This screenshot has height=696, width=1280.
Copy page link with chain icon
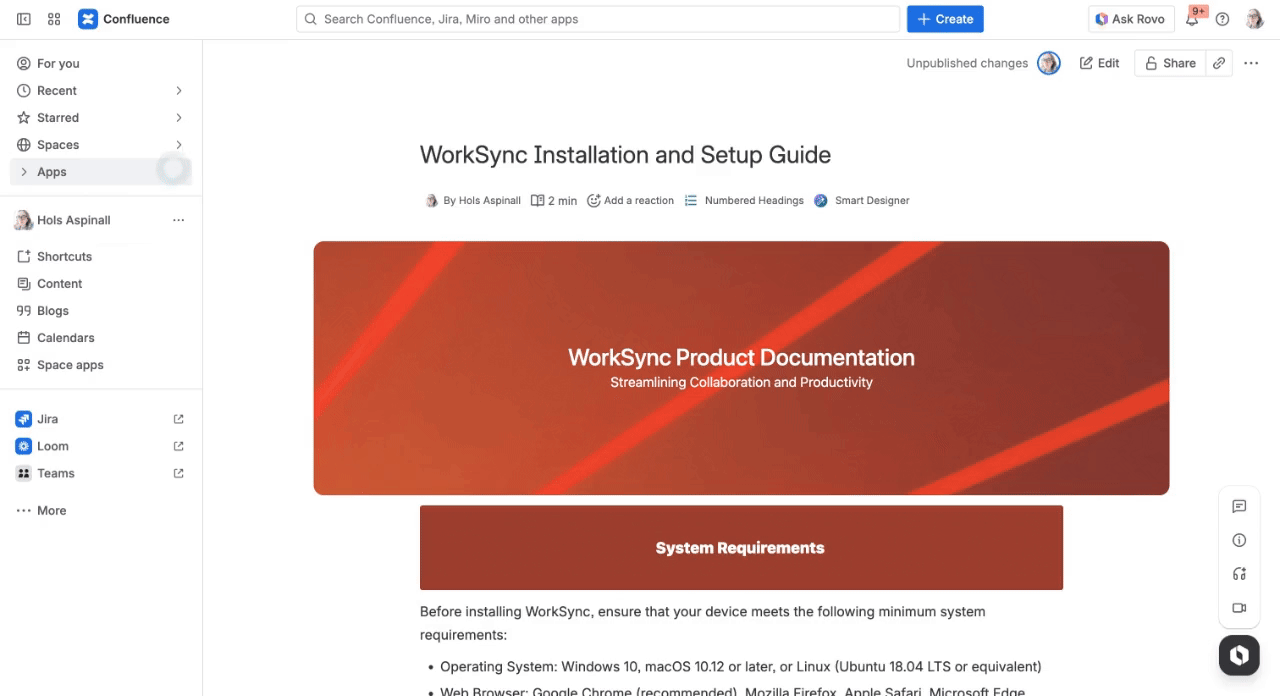[x=1219, y=63]
